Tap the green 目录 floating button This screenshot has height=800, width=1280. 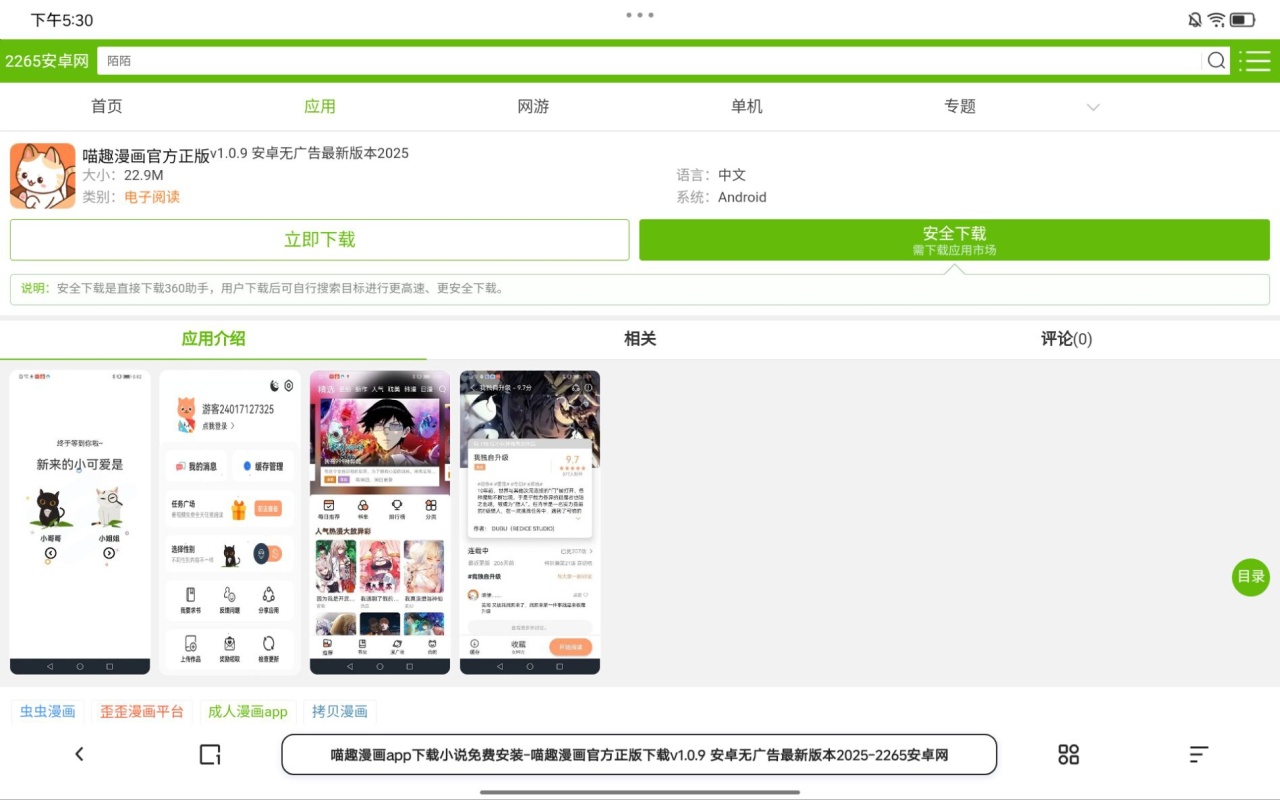tap(1251, 577)
